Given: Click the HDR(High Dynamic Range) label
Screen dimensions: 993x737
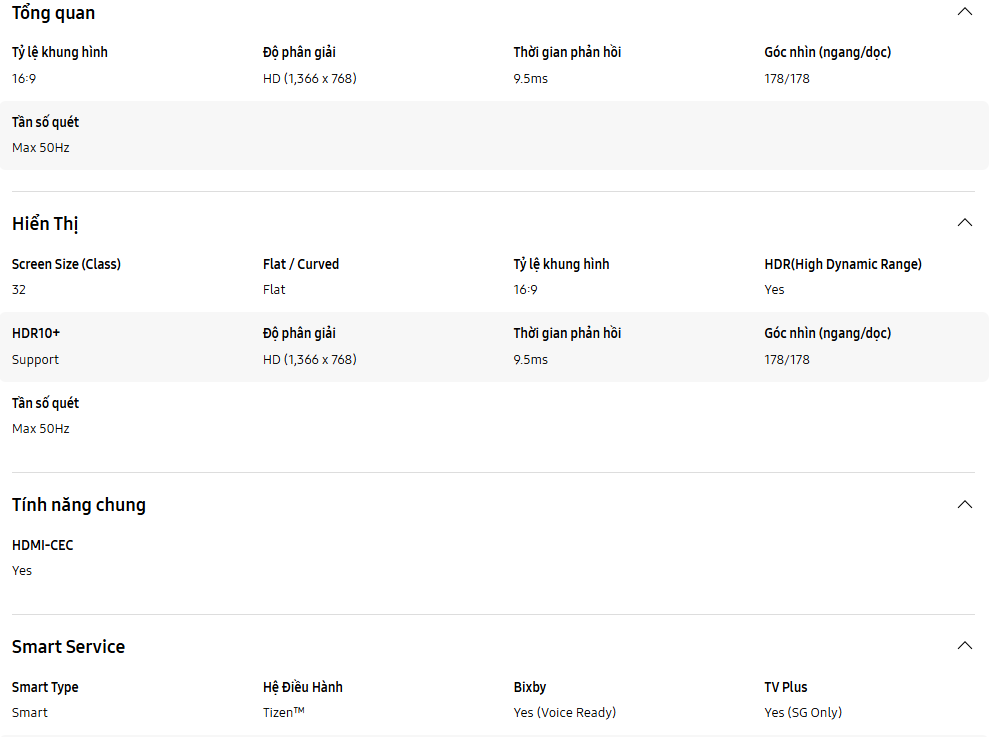Looking at the screenshot, I should tap(842, 264).
